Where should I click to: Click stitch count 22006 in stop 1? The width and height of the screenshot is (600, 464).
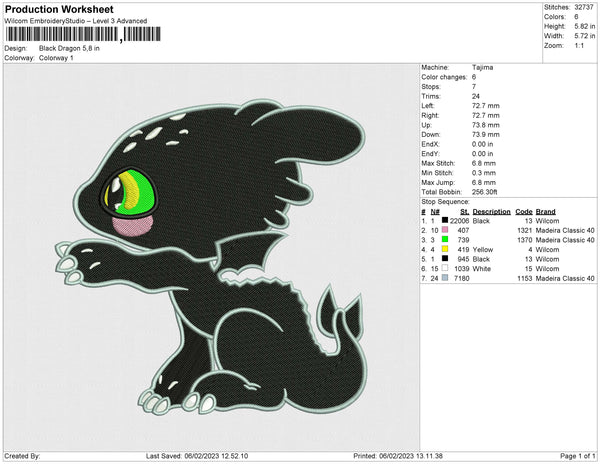point(459,221)
